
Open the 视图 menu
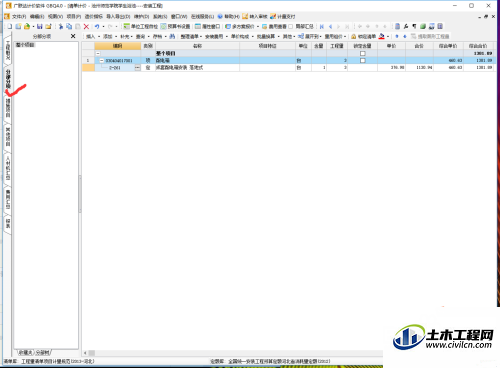coord(55,16)
